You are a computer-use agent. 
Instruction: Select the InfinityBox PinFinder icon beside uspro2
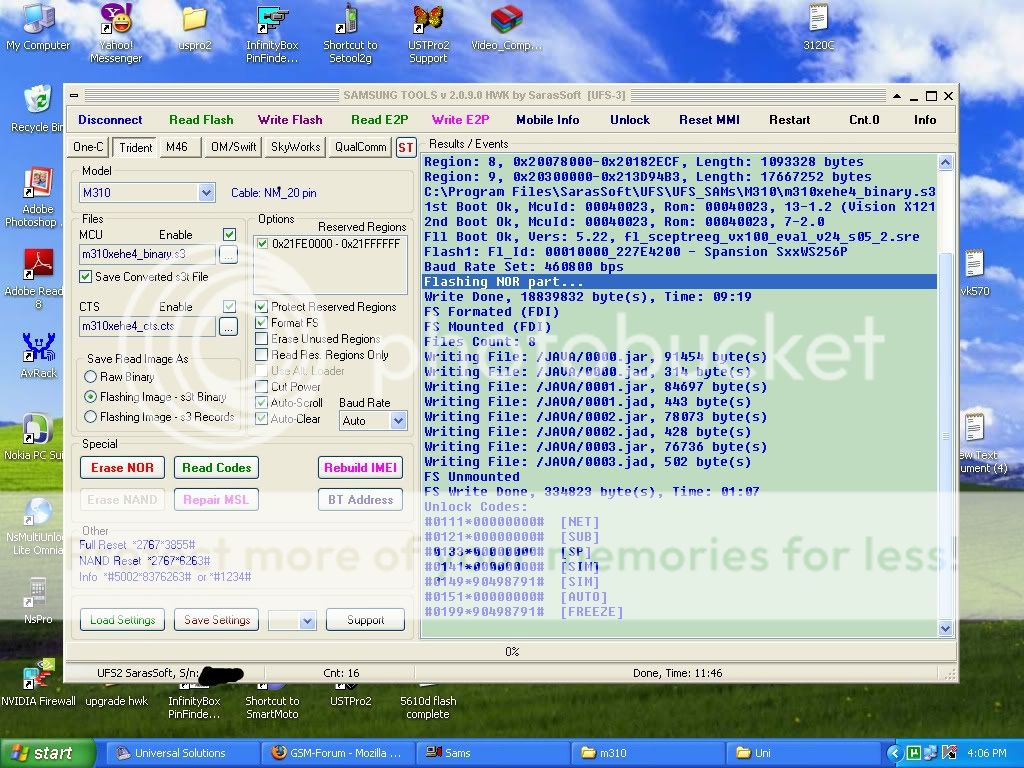(272, 33)
